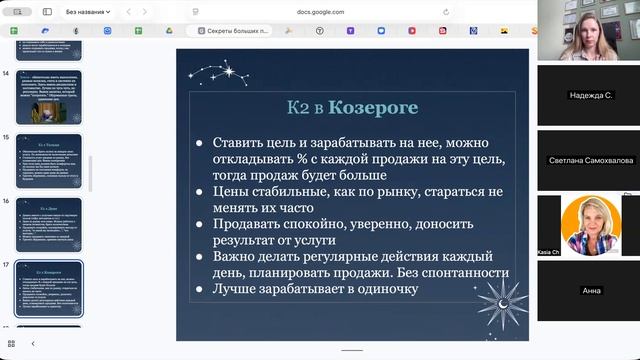
Task: Switch to the blue bird-shaped icon tab
Action: [x=45, y=31]
